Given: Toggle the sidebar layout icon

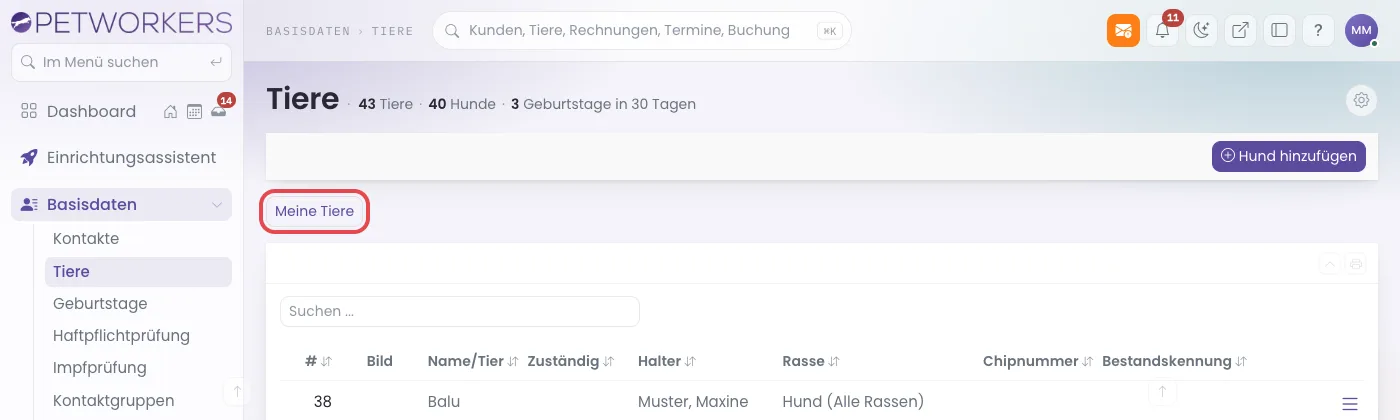Looking at the screenshot, I should pos(1279,30).
